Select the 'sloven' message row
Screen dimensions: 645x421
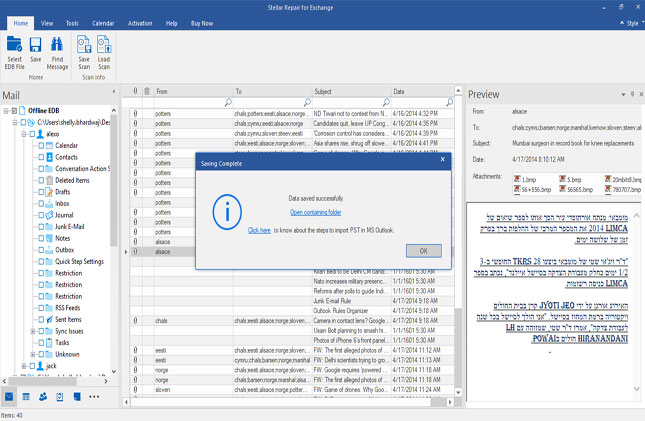(x=292, y=389)
